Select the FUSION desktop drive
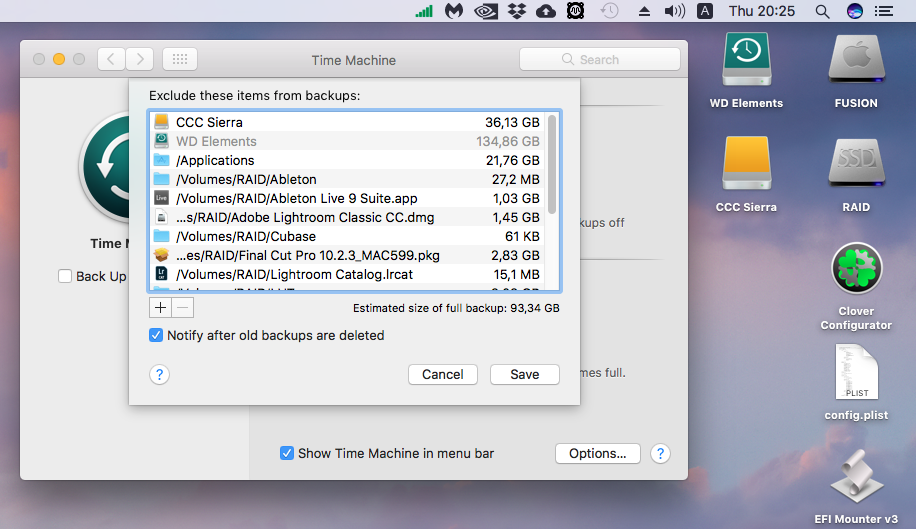 856,71
